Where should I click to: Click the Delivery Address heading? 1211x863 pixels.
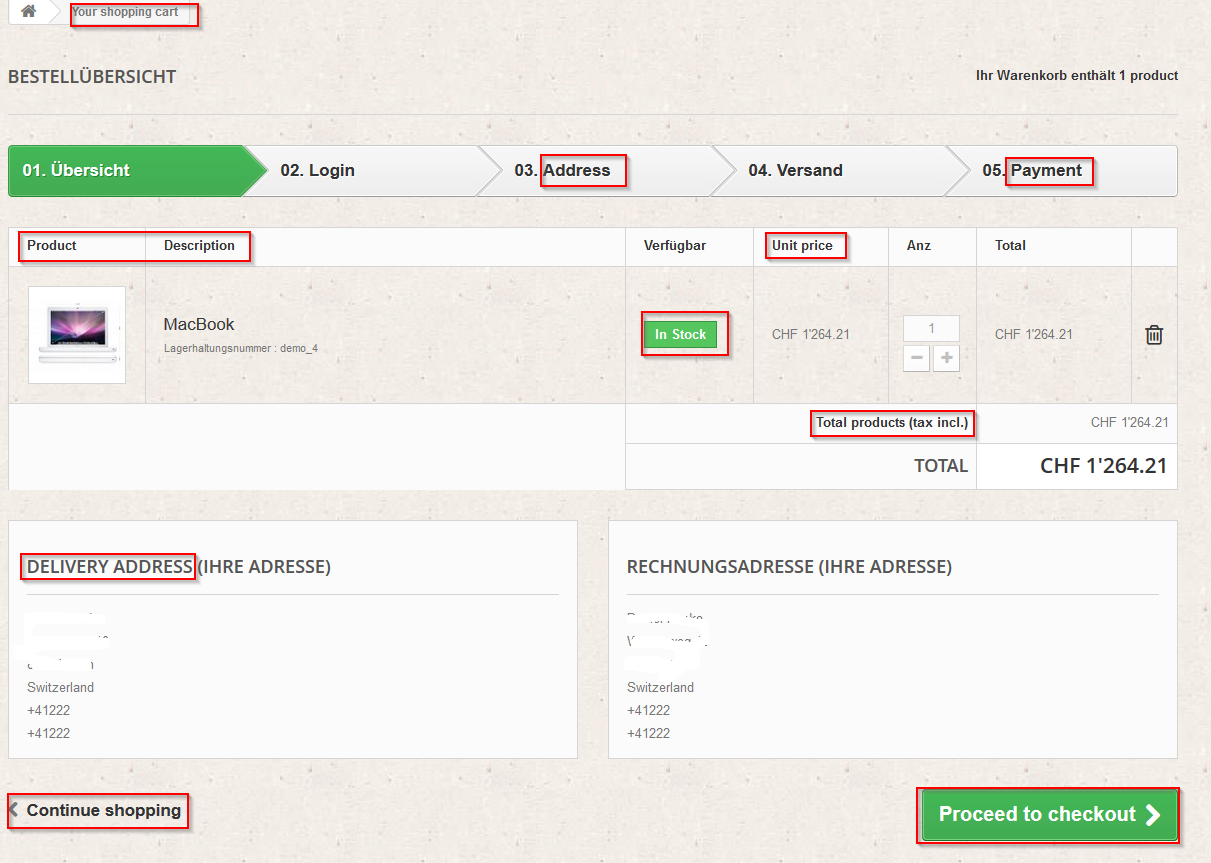(x=110, y=567)
